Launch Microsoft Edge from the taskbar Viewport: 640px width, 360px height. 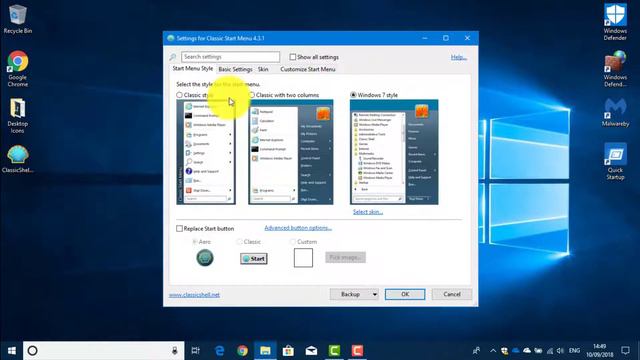(x=220, y=351)
